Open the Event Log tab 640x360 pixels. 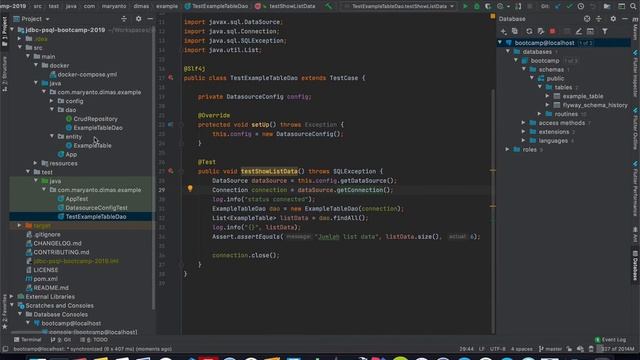(x=611, y=340)
